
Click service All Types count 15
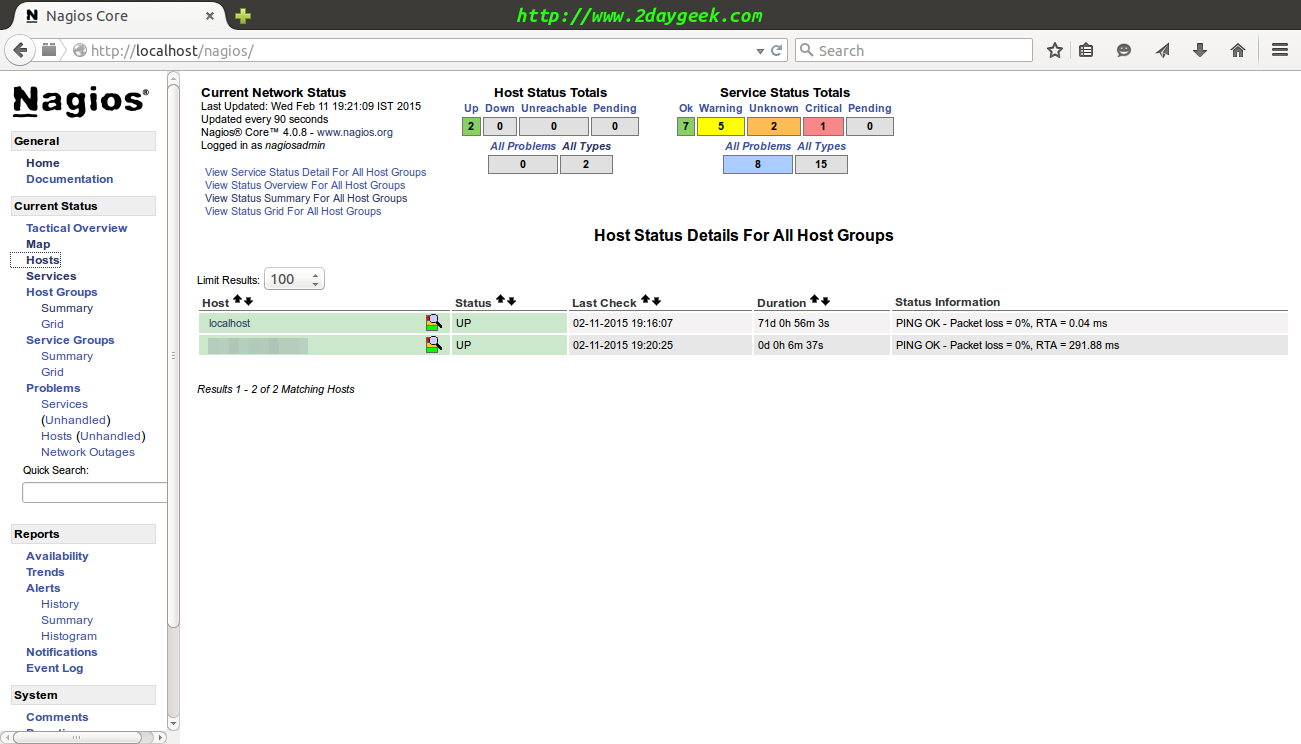(x=821, y=164)
